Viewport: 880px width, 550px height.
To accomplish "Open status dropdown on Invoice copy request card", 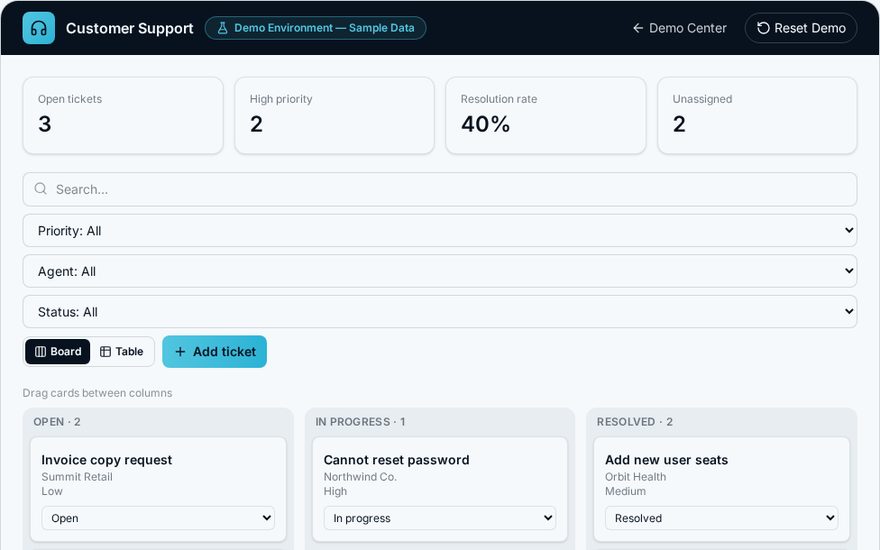I will (x=158, y=518).
